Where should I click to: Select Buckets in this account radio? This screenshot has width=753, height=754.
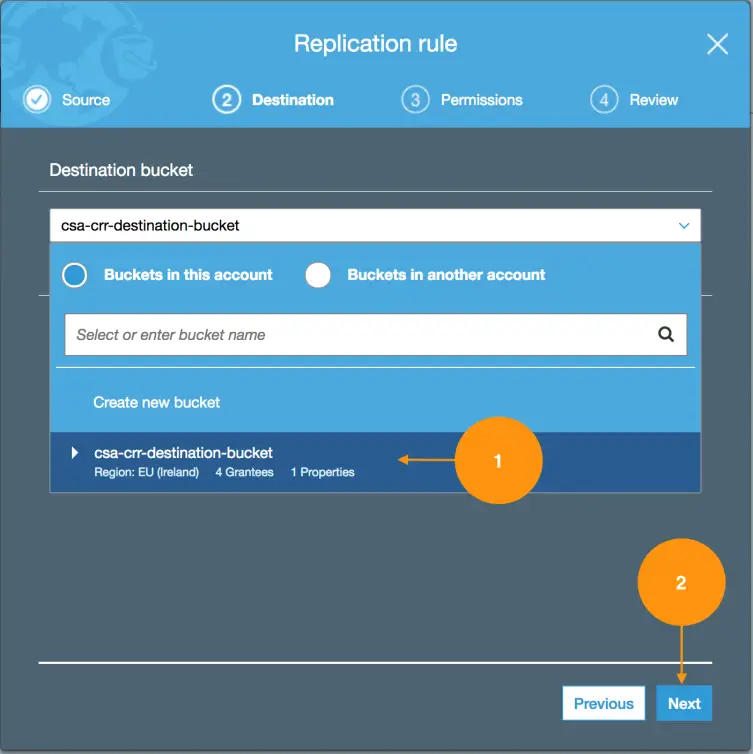(75, 275)
